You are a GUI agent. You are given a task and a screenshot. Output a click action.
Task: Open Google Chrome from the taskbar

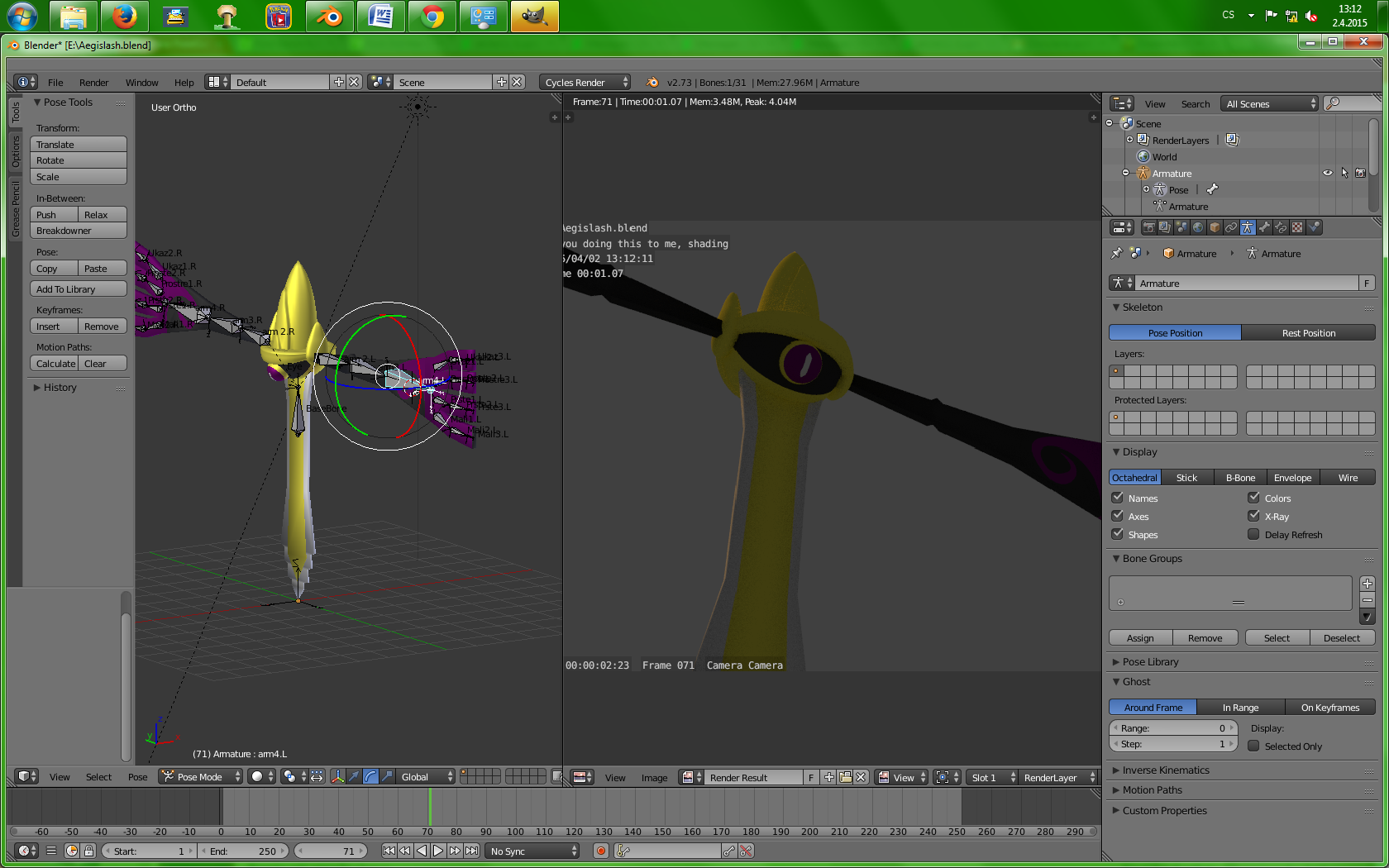pos(432,17)
